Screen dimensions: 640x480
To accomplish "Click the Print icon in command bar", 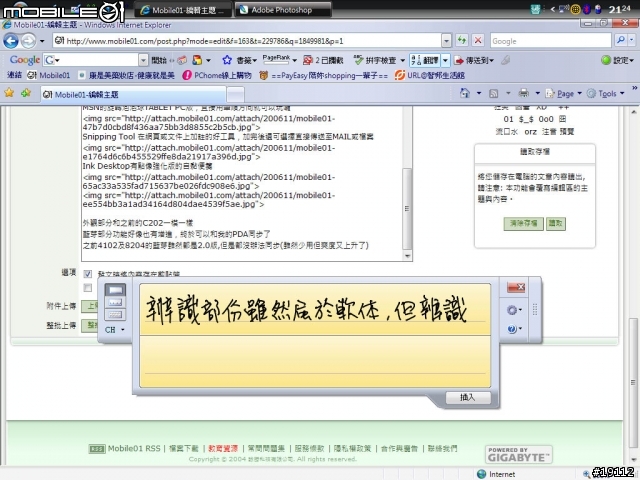I will tap(523, 93).
